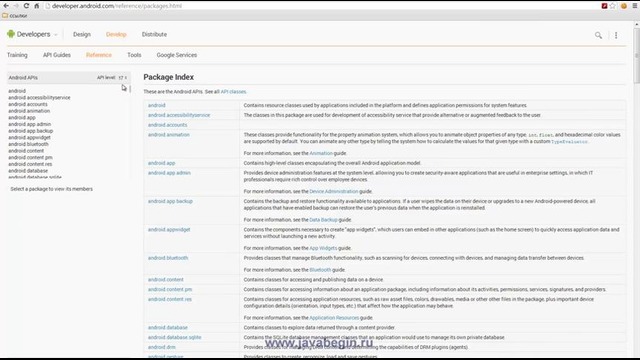
Task: Click the App Widgets guide link
Action: pos(323,248)
